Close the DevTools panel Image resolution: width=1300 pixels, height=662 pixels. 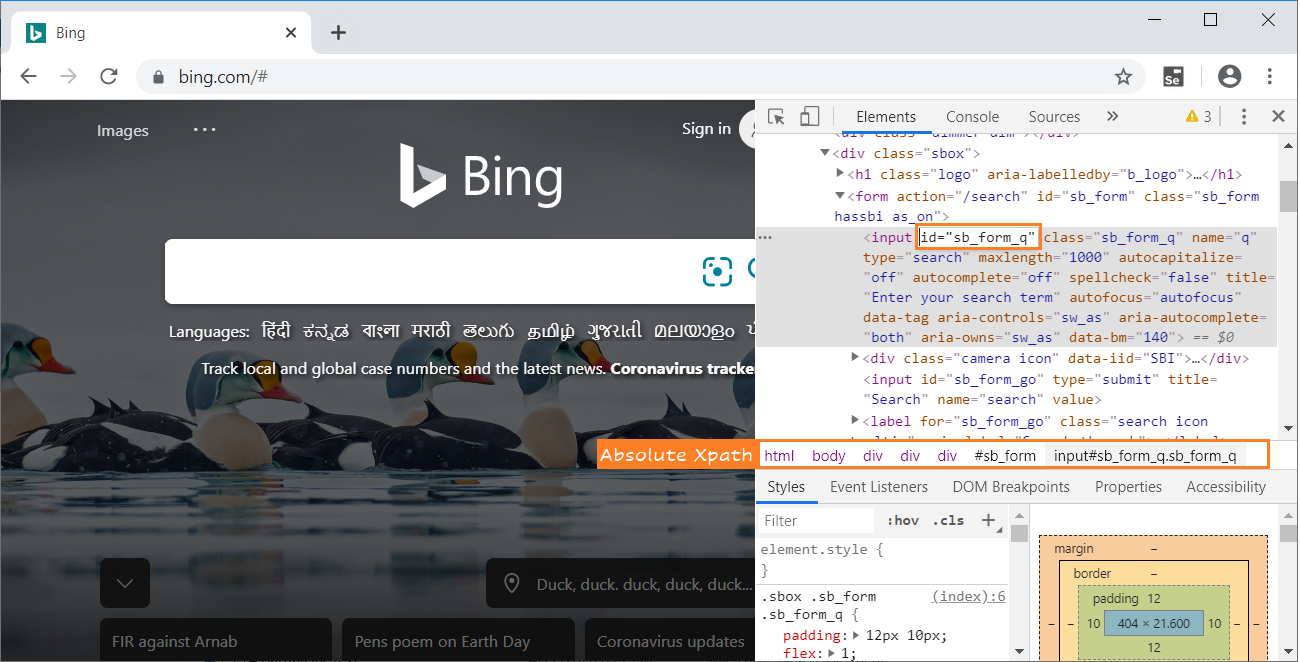click(1278, 117)
